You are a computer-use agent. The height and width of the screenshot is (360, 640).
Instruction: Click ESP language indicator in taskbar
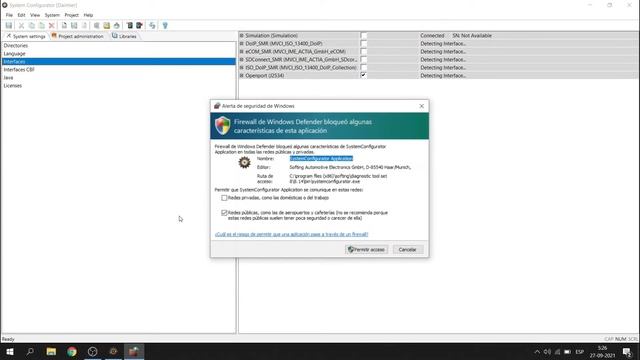[580, 352]
